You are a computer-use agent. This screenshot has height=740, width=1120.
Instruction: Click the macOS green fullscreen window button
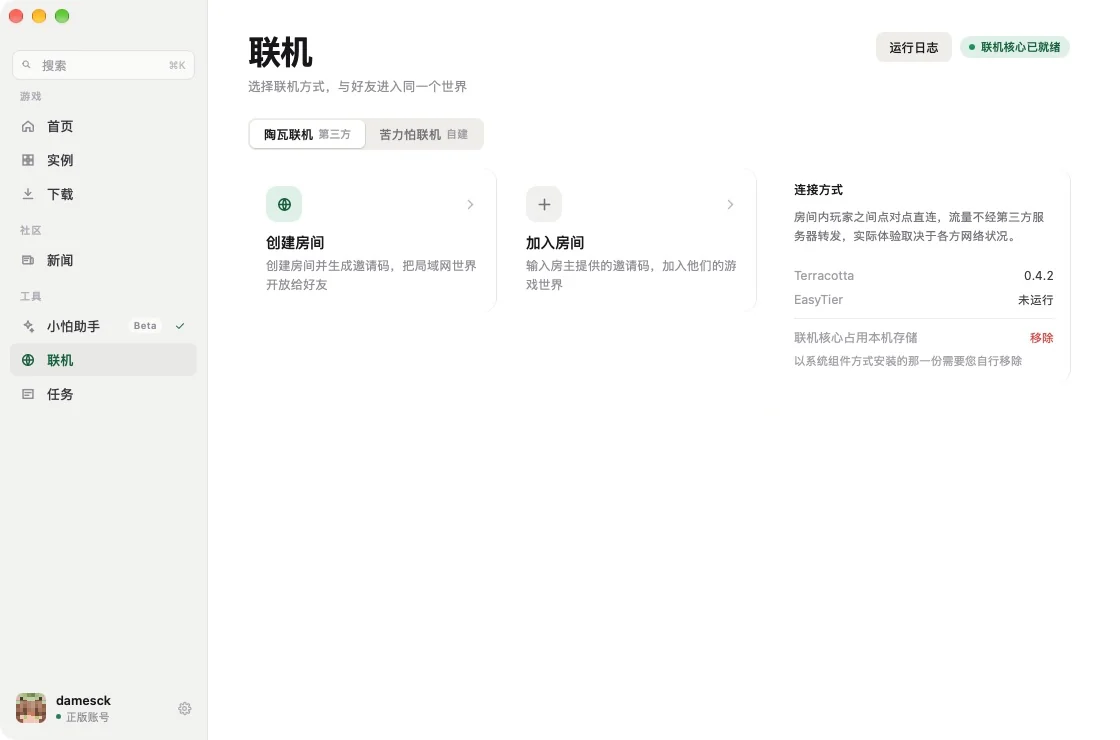(62, 16)
